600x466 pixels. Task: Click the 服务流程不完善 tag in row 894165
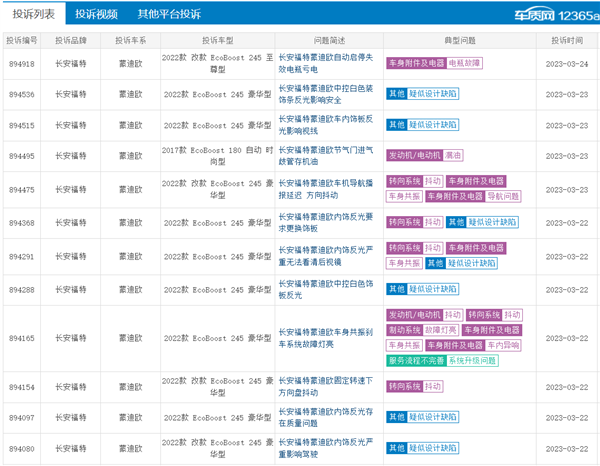(x=416, y=360)
